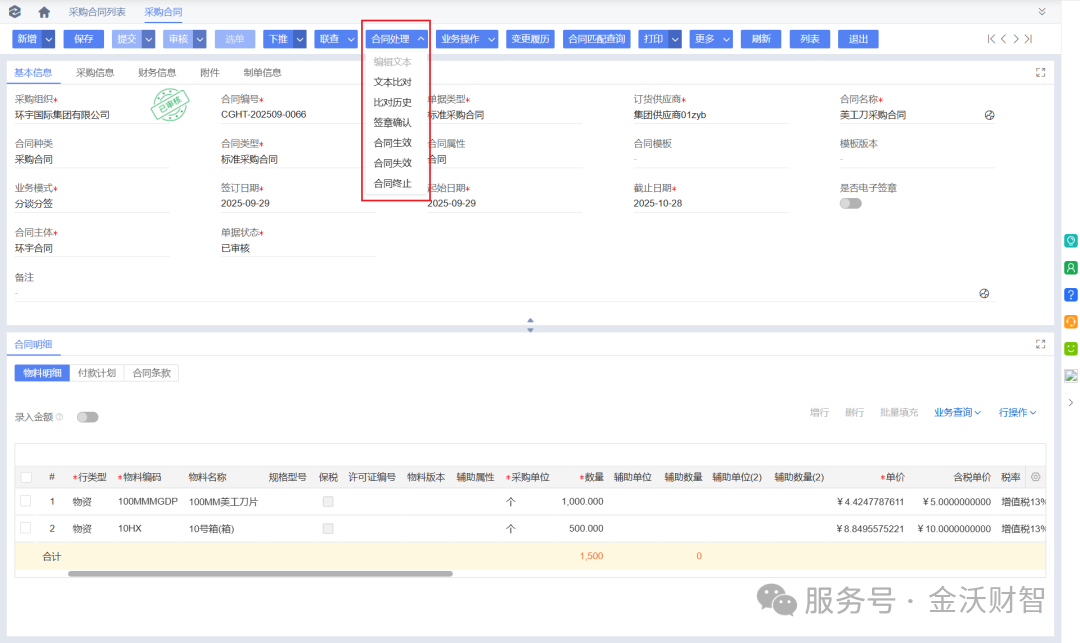This screenshot has width=1080, height=643.
Task: Choose 合同生效 from the menu
Action: point(393,143)
